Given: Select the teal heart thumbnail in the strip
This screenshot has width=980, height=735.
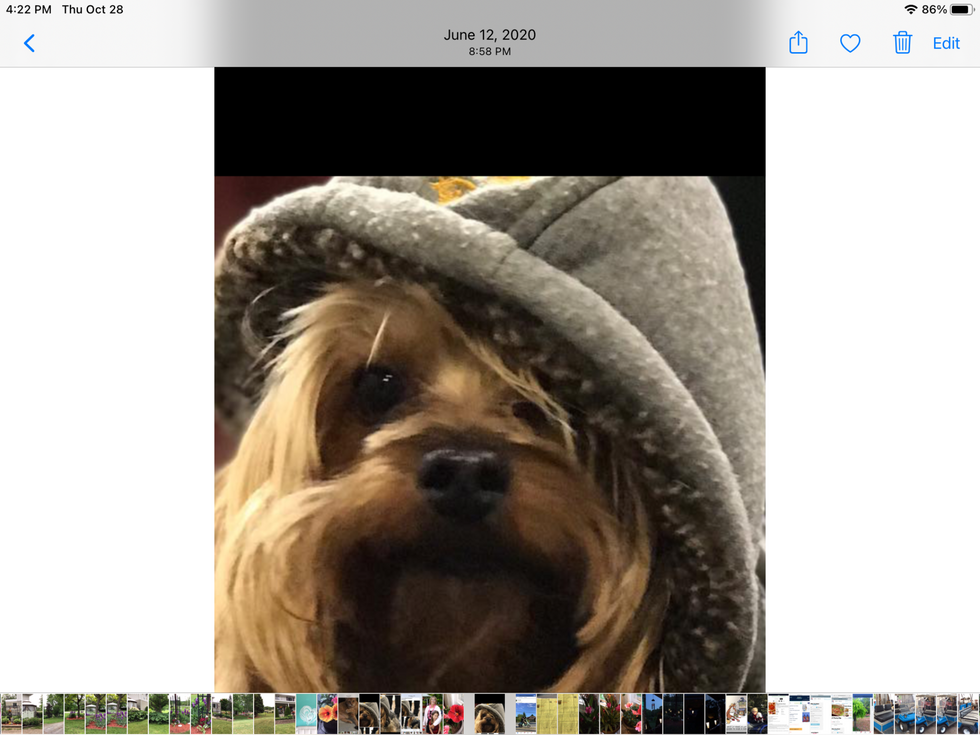Looking at the screenshot, I should (306, 714).
